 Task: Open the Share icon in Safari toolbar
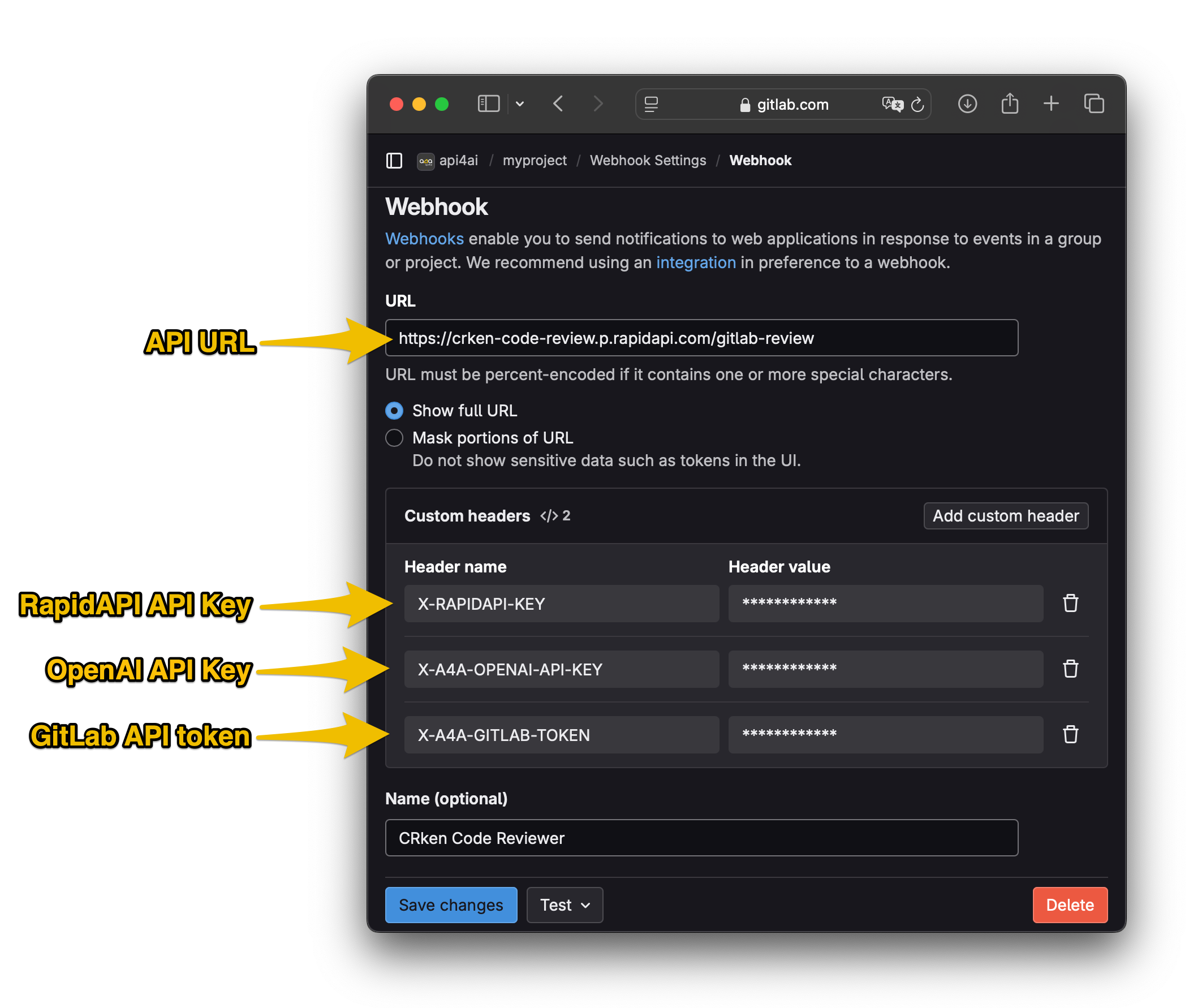point(1009,104)
